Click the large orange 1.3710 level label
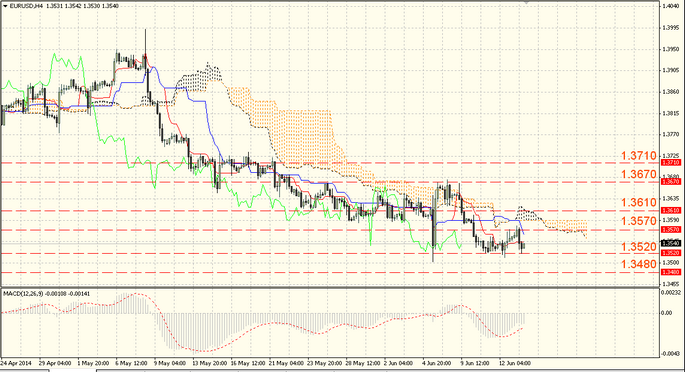685x372 pixels. pos(639,155)
